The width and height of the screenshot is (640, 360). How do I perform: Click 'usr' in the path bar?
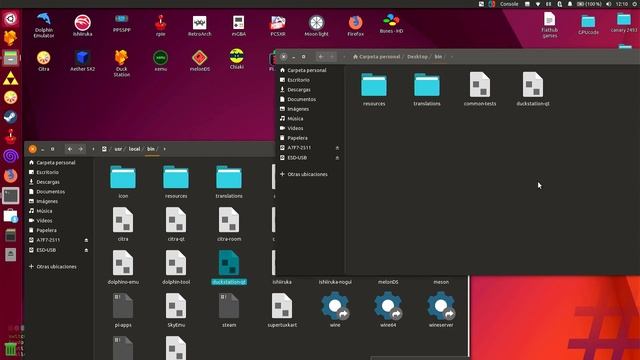(x=118, y=149)
